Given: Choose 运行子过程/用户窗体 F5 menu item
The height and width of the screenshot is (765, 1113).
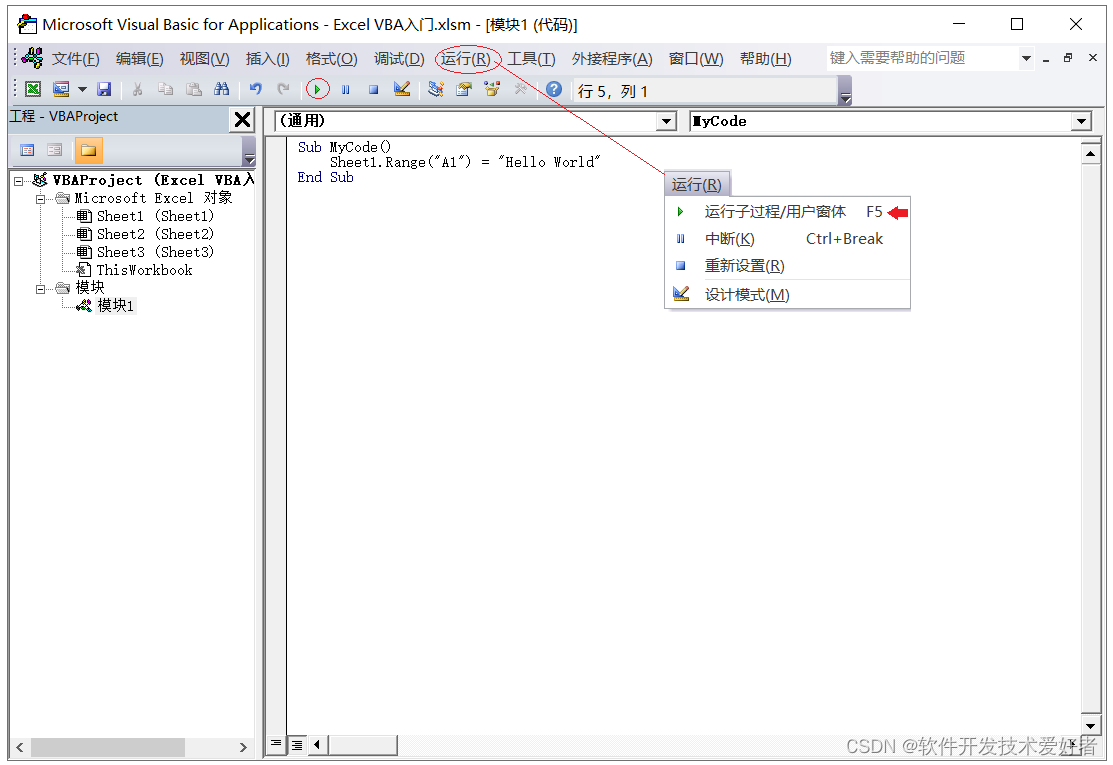Looking at the screenshot, I should pyautogui.click(x=787, y=212).
